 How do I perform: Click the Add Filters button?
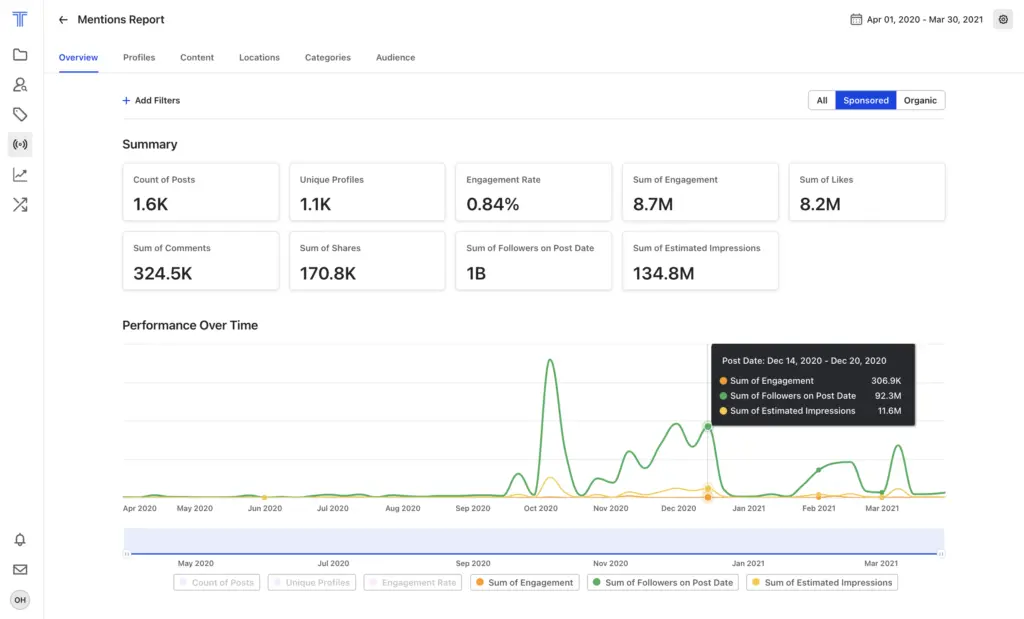pos(151,101)
